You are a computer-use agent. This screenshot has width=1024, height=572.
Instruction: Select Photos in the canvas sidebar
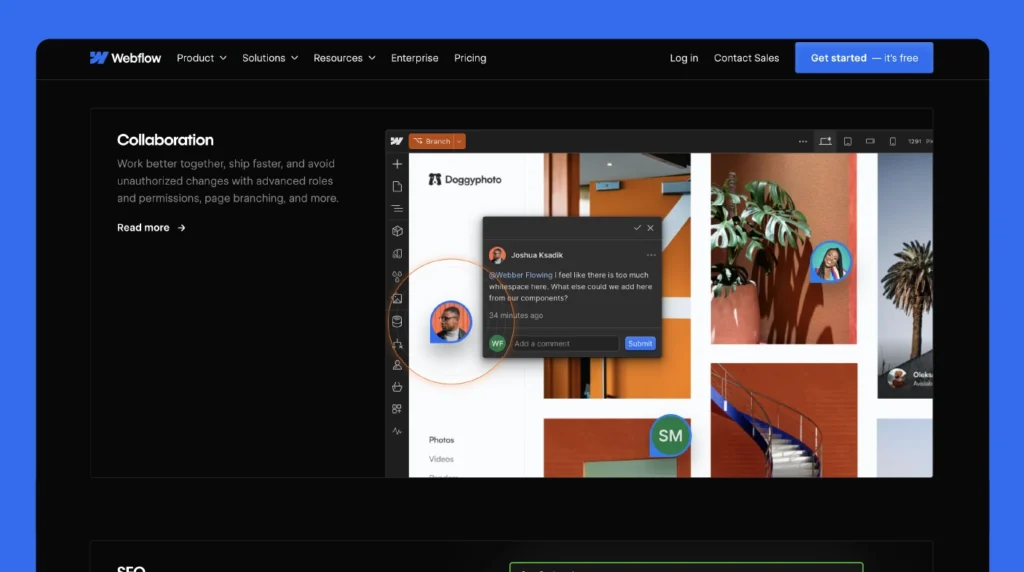point(441,440)
